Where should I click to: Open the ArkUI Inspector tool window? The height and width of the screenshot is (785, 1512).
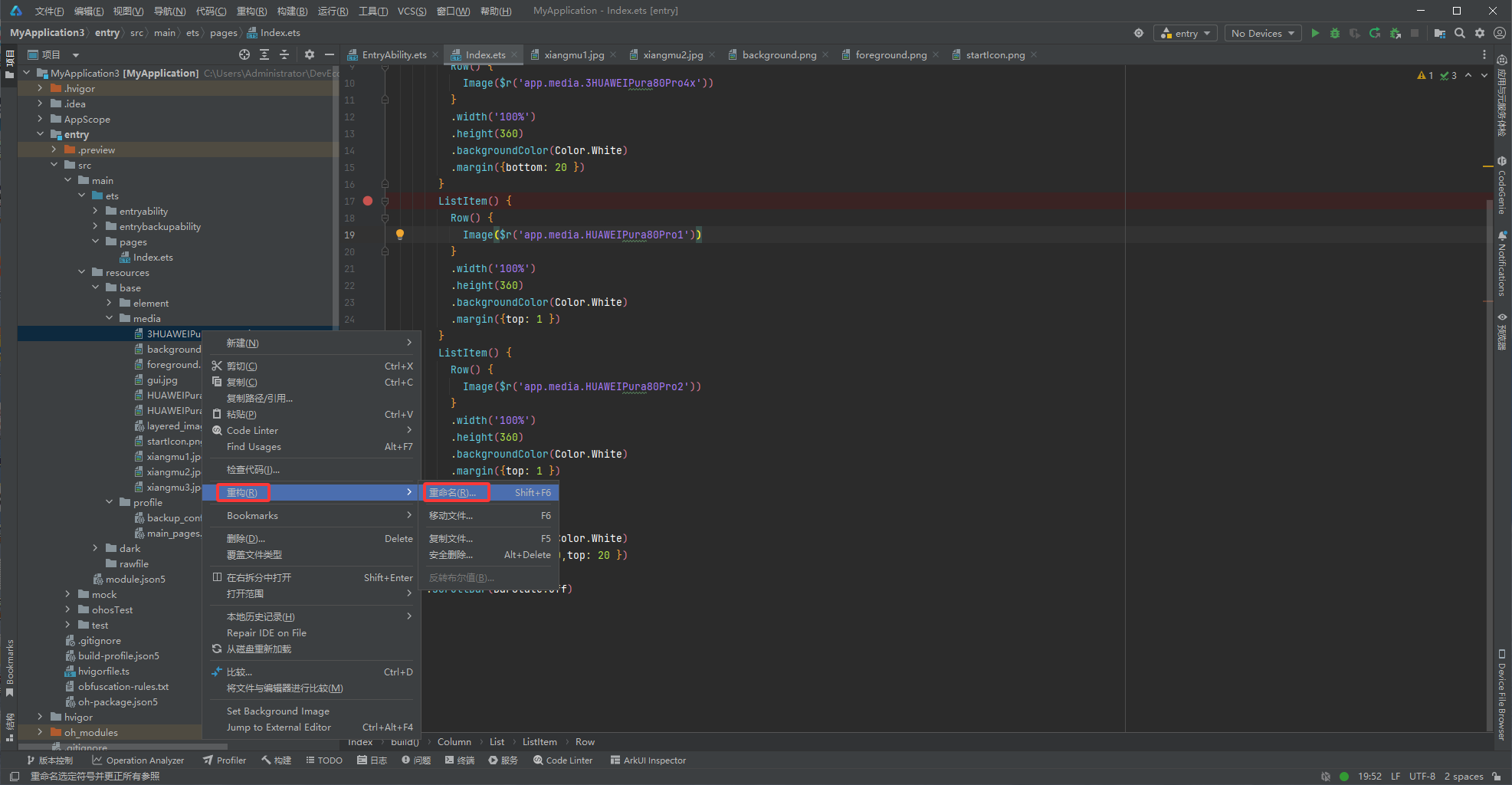click(x=648, y=760)
